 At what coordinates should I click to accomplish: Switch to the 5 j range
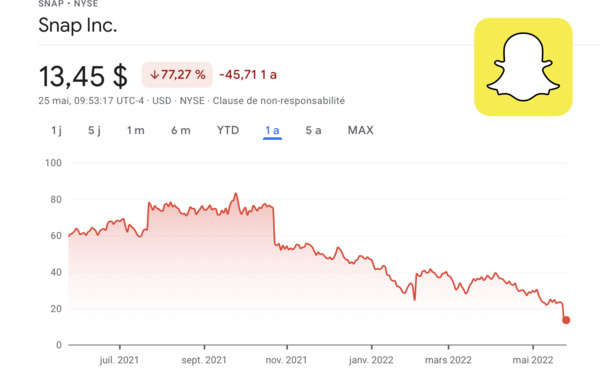coord(95,131)
